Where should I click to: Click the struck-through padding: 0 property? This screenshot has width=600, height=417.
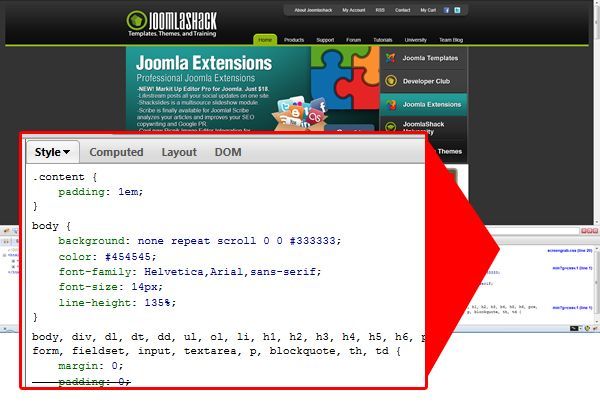click(94, 381)
